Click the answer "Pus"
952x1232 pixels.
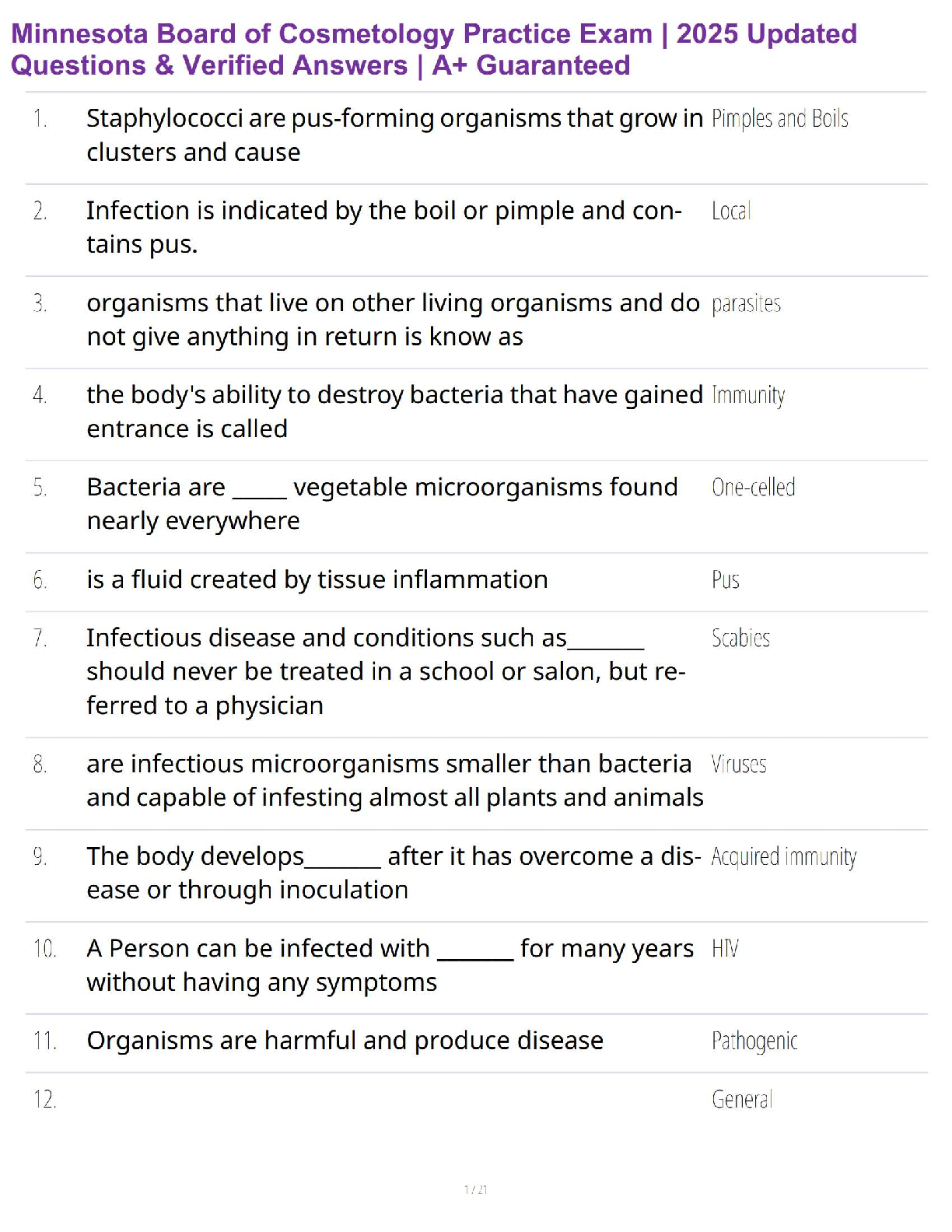pos(726,580)
